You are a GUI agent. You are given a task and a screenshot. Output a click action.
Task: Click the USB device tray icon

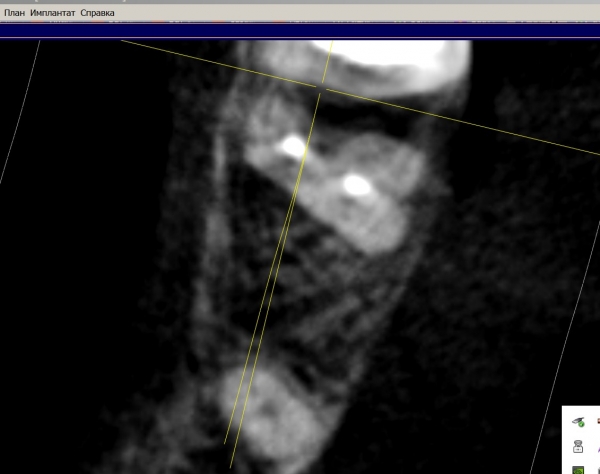point(578,446)
